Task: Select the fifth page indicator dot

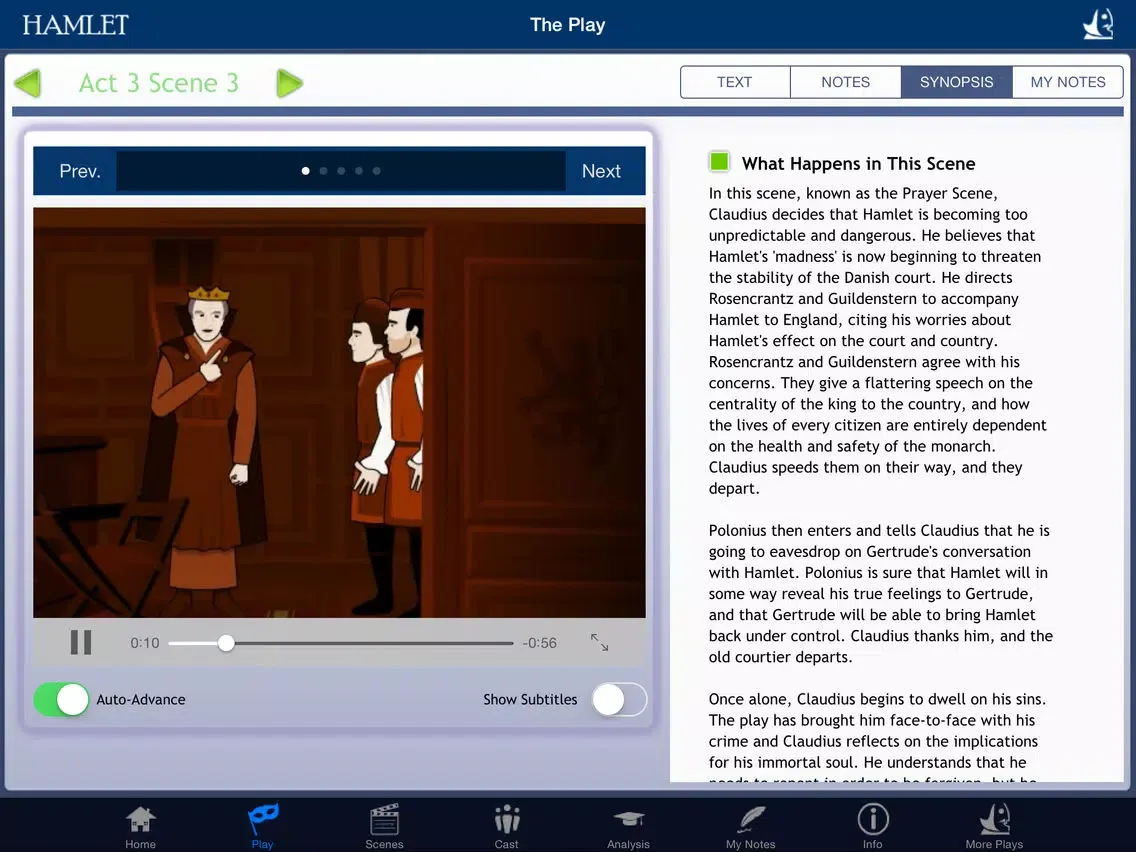Action: (377, 171)
